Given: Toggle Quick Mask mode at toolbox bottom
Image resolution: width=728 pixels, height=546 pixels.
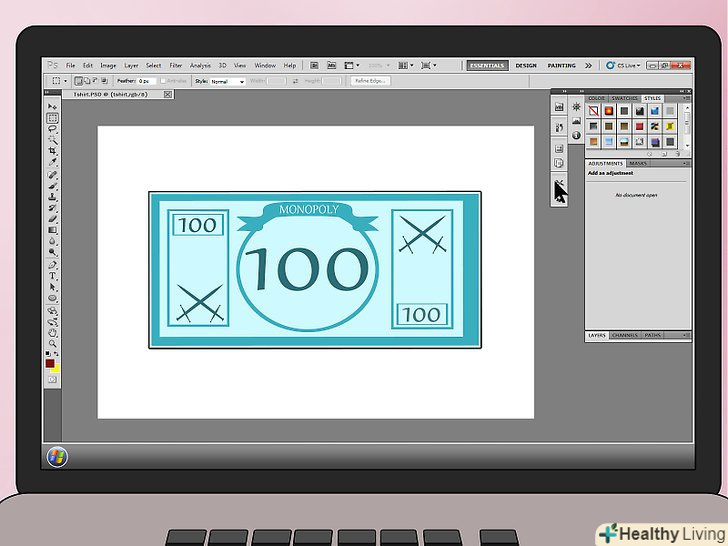Looking at the screenshot, I should click(x=53, y=380).
